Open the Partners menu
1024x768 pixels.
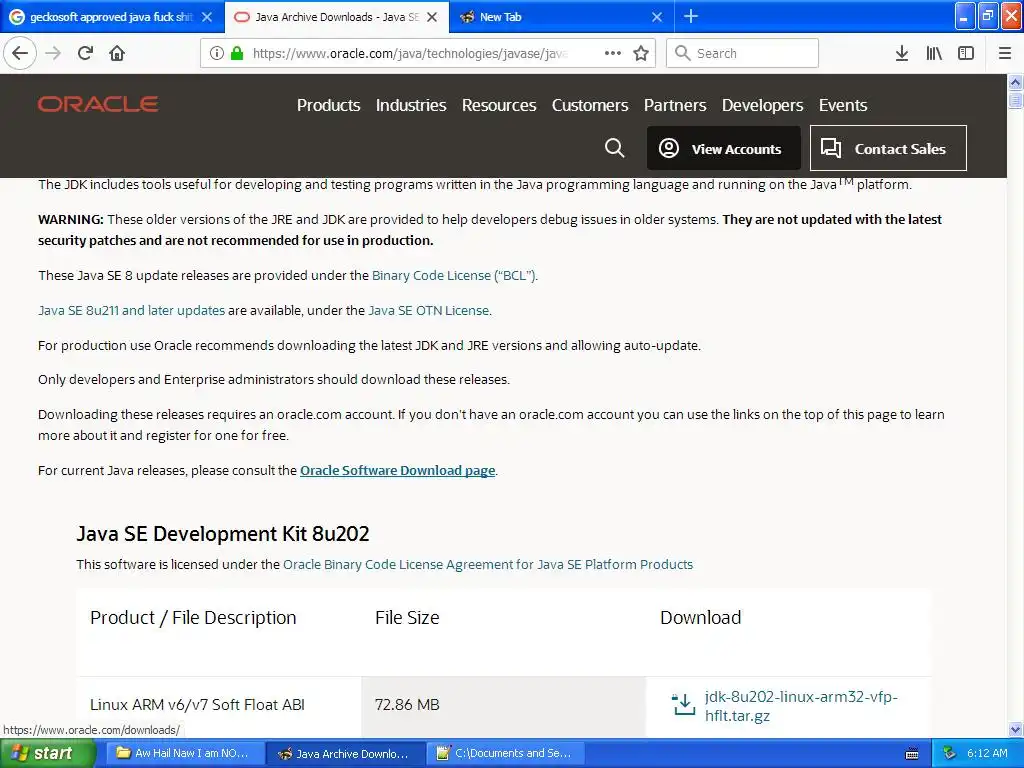pos(675,105)
